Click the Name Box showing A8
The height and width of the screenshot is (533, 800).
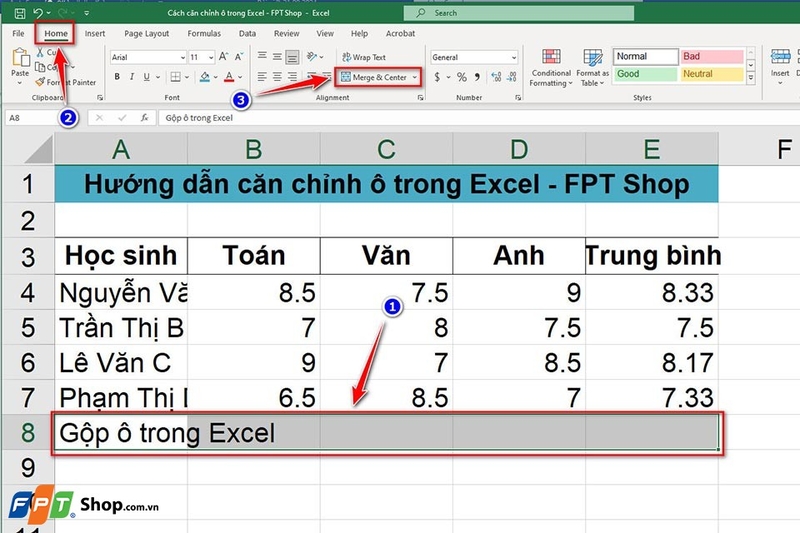pyautogui.click(x=32, y=118)
